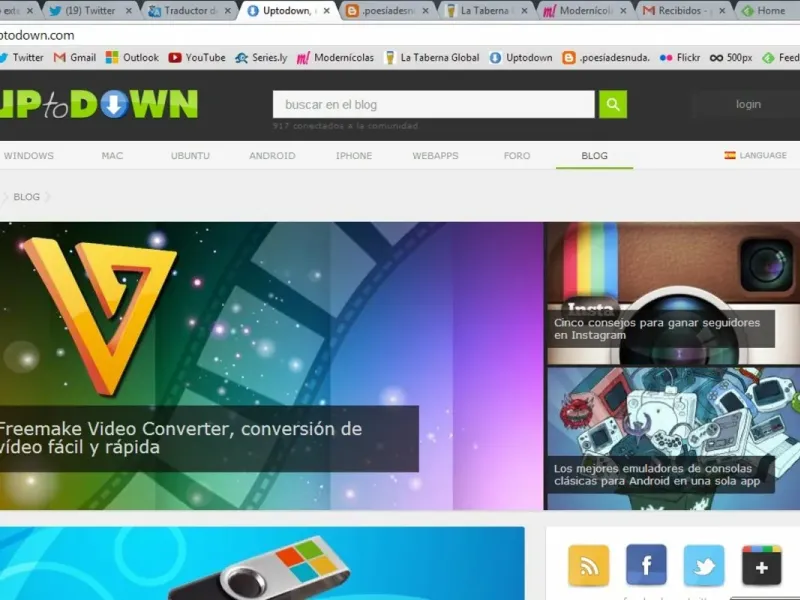Switch to the (19) Twitter tab
The width and height of the screenshot is (800, 600).
pyautogui.click(x=89, y=10)
